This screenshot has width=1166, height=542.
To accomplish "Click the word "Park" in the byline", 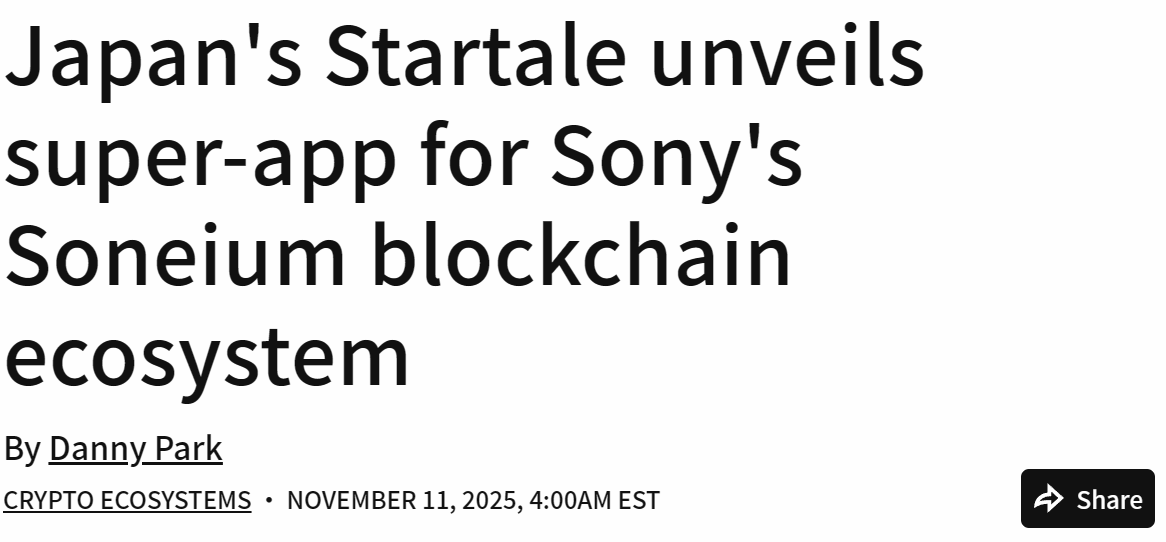I will coord(187,449).
